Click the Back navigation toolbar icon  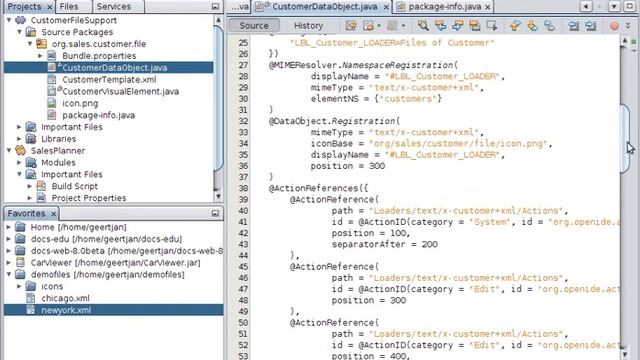pyautogui.click(x=369, y=26)
